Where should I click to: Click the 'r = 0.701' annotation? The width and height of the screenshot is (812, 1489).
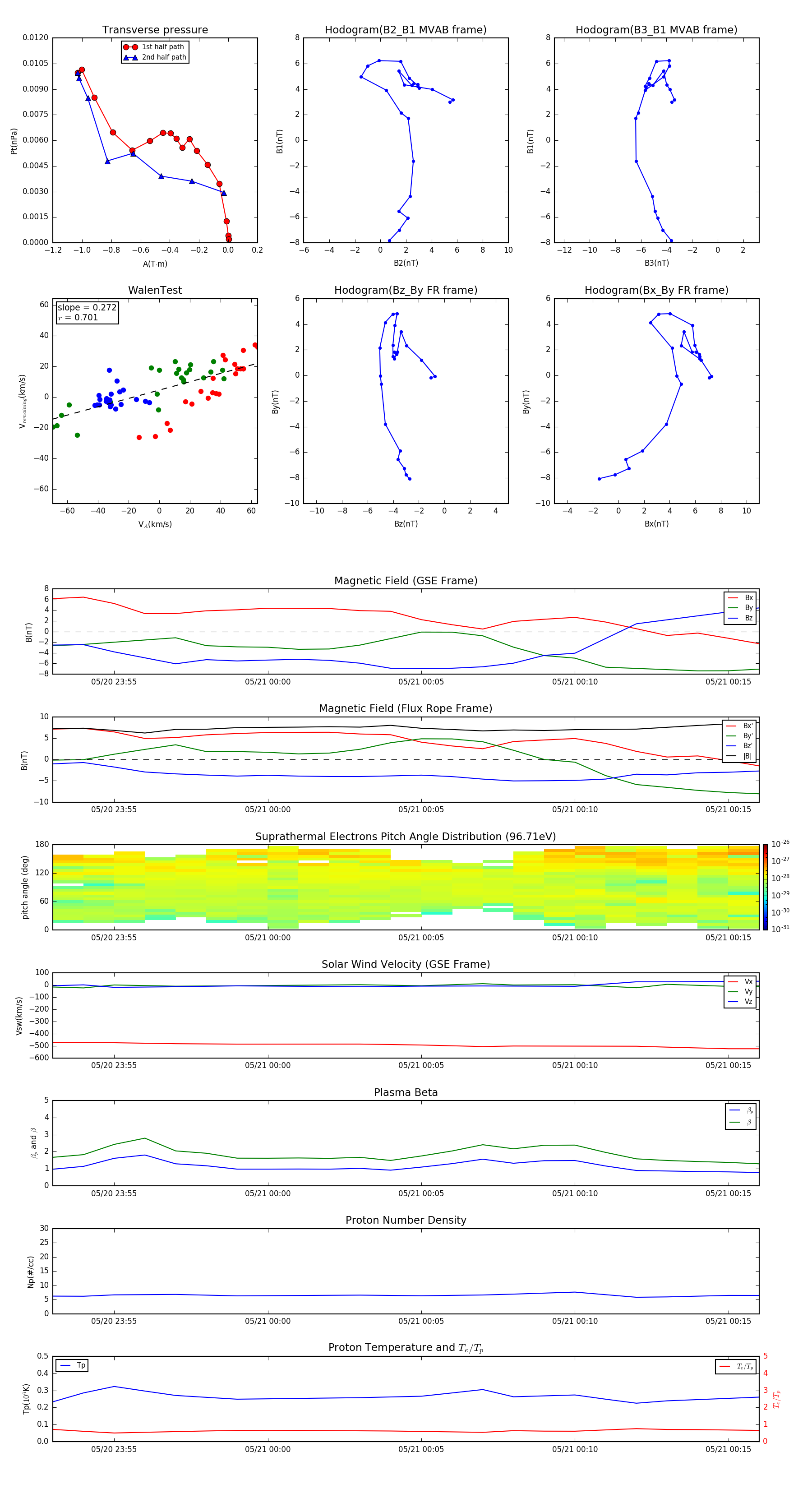pos(78,317)
